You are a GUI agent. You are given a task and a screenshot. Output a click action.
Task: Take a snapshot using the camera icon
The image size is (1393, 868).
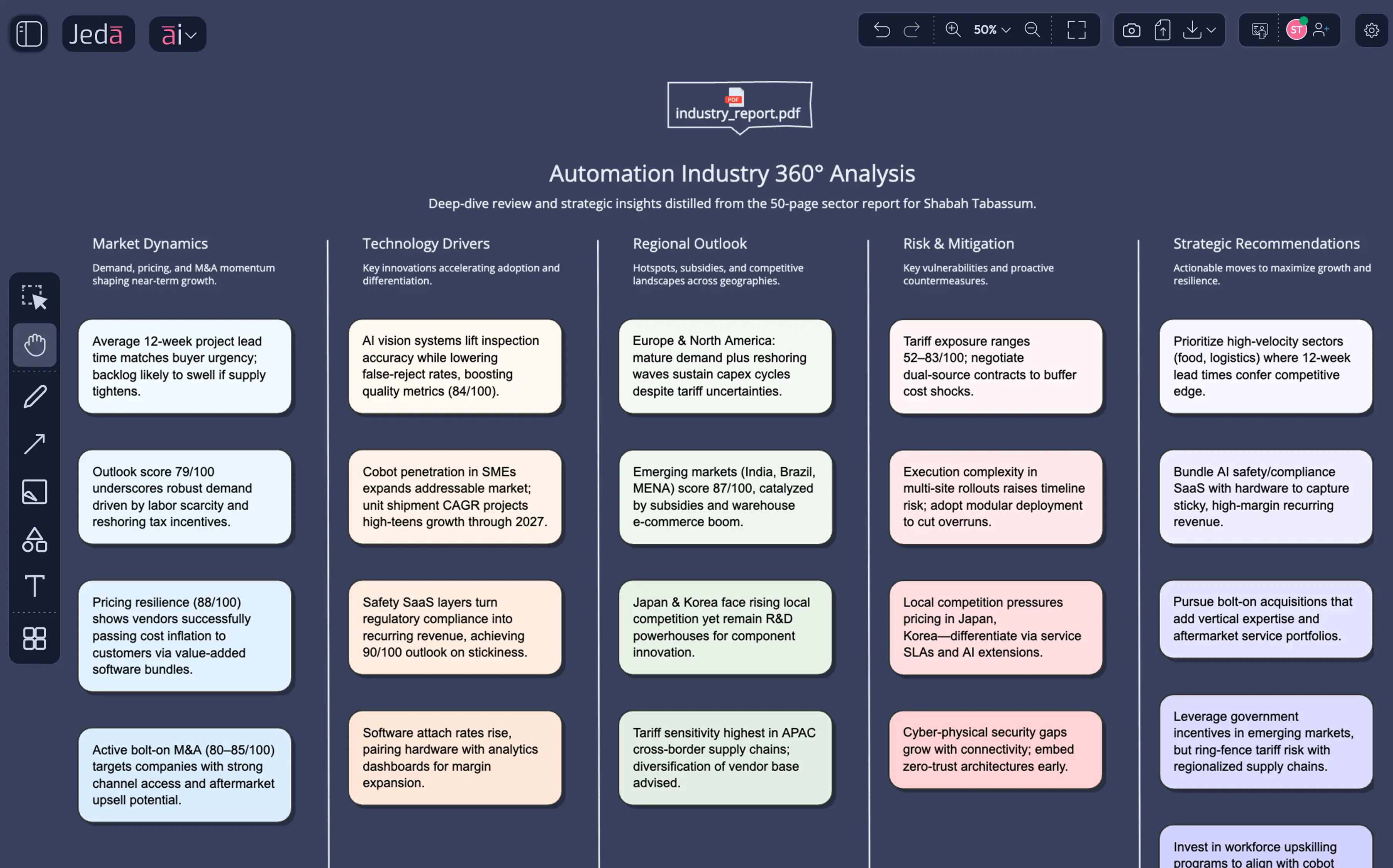tap(1131, 30)
